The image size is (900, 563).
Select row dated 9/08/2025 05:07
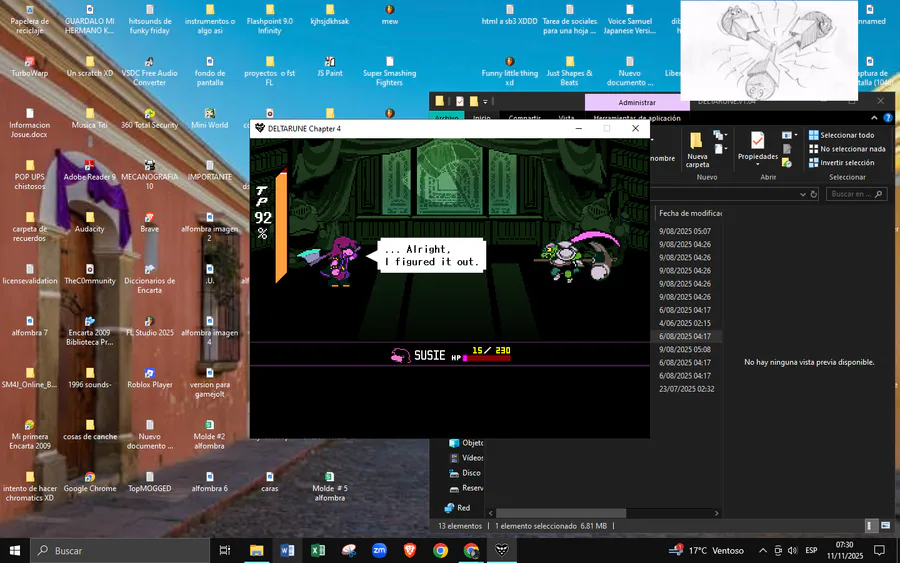click(x=685, y=231)
